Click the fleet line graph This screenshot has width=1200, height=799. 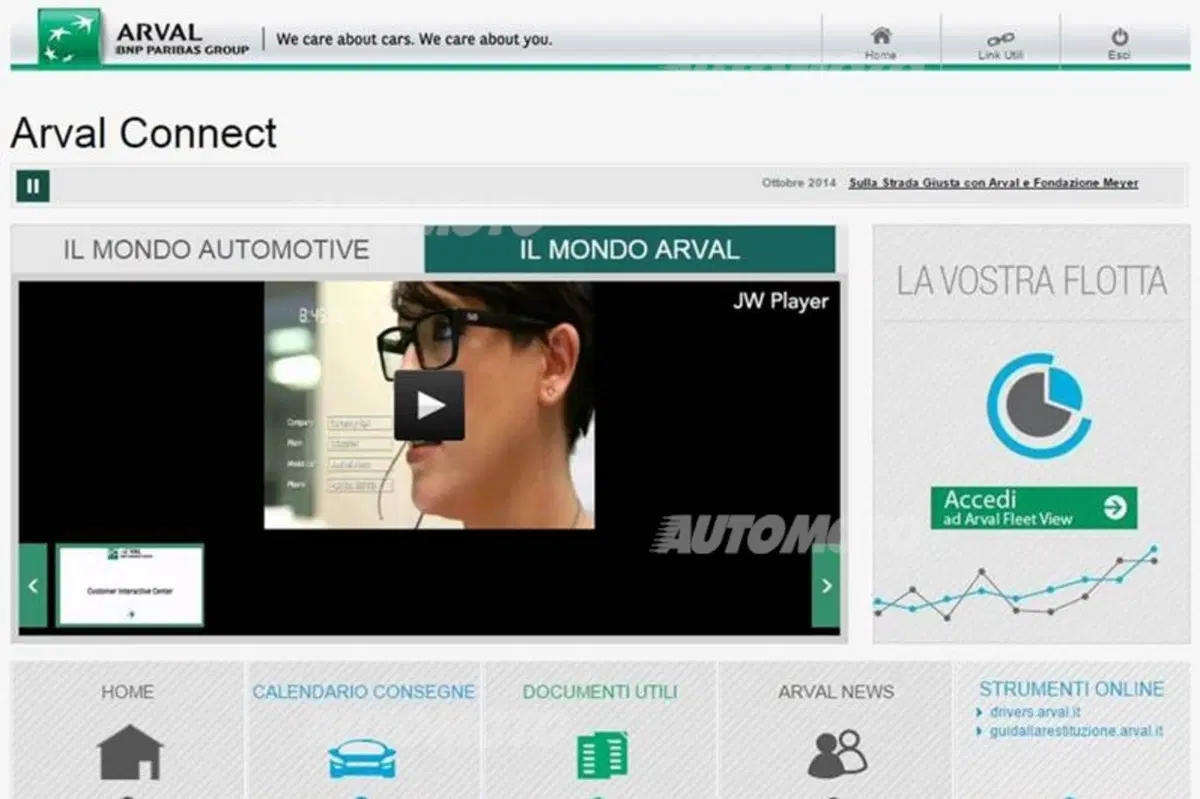(x=1016, y=583)
